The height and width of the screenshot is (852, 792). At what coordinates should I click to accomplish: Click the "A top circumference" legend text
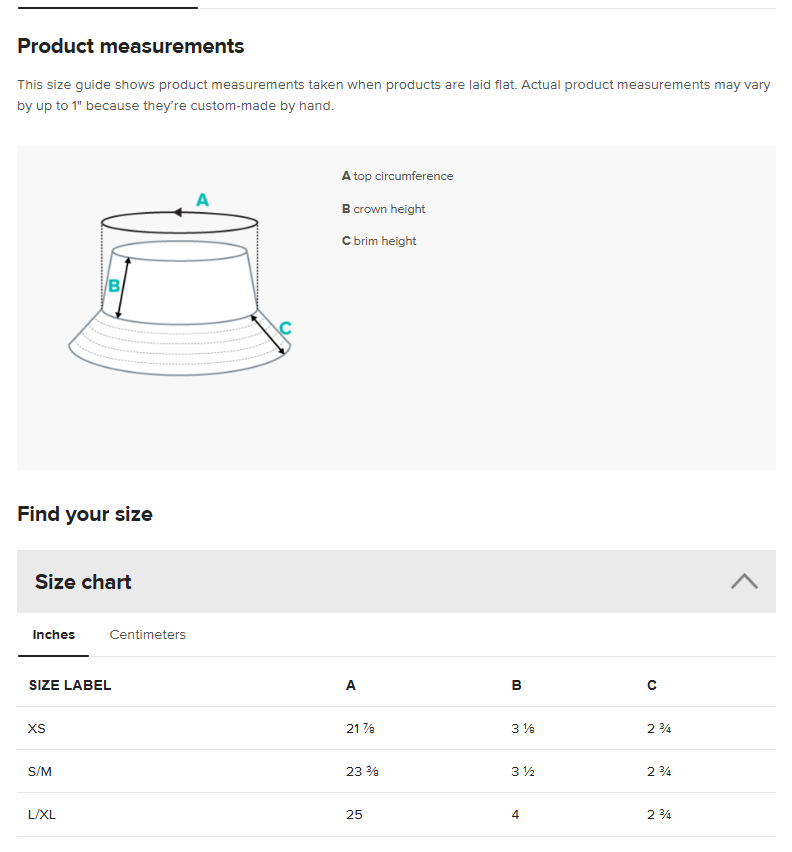397,176
